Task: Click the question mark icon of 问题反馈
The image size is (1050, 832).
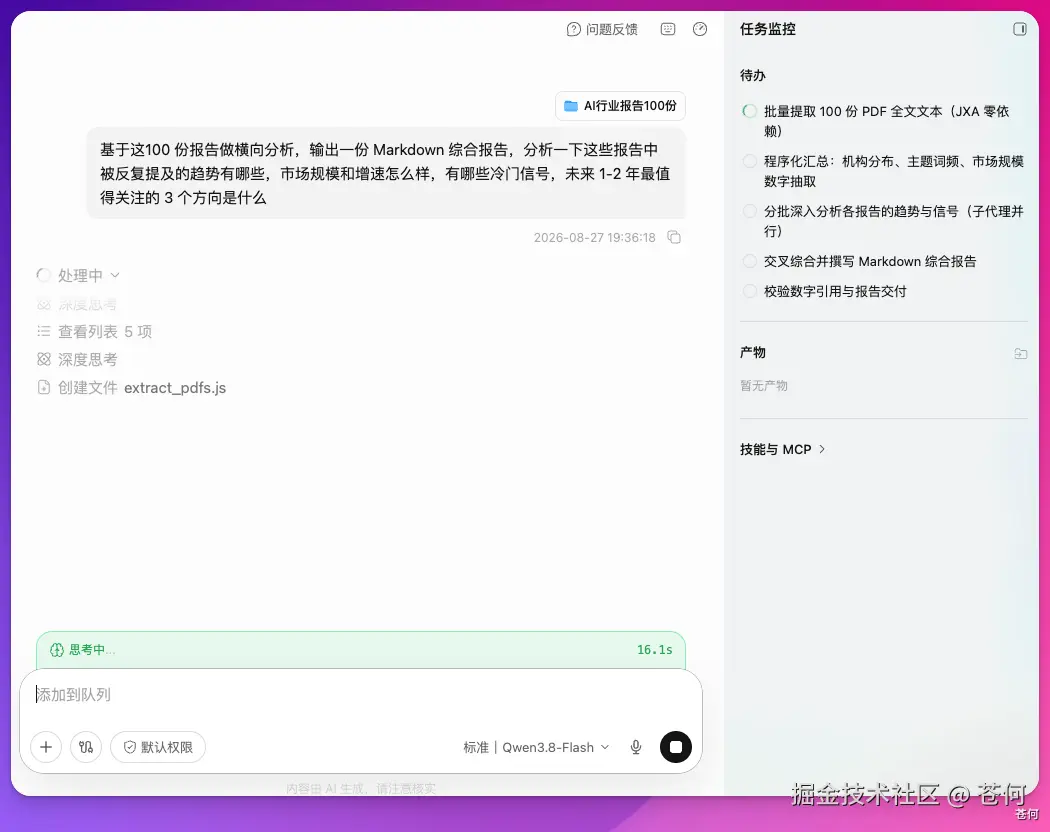Action: coord(573,29)
